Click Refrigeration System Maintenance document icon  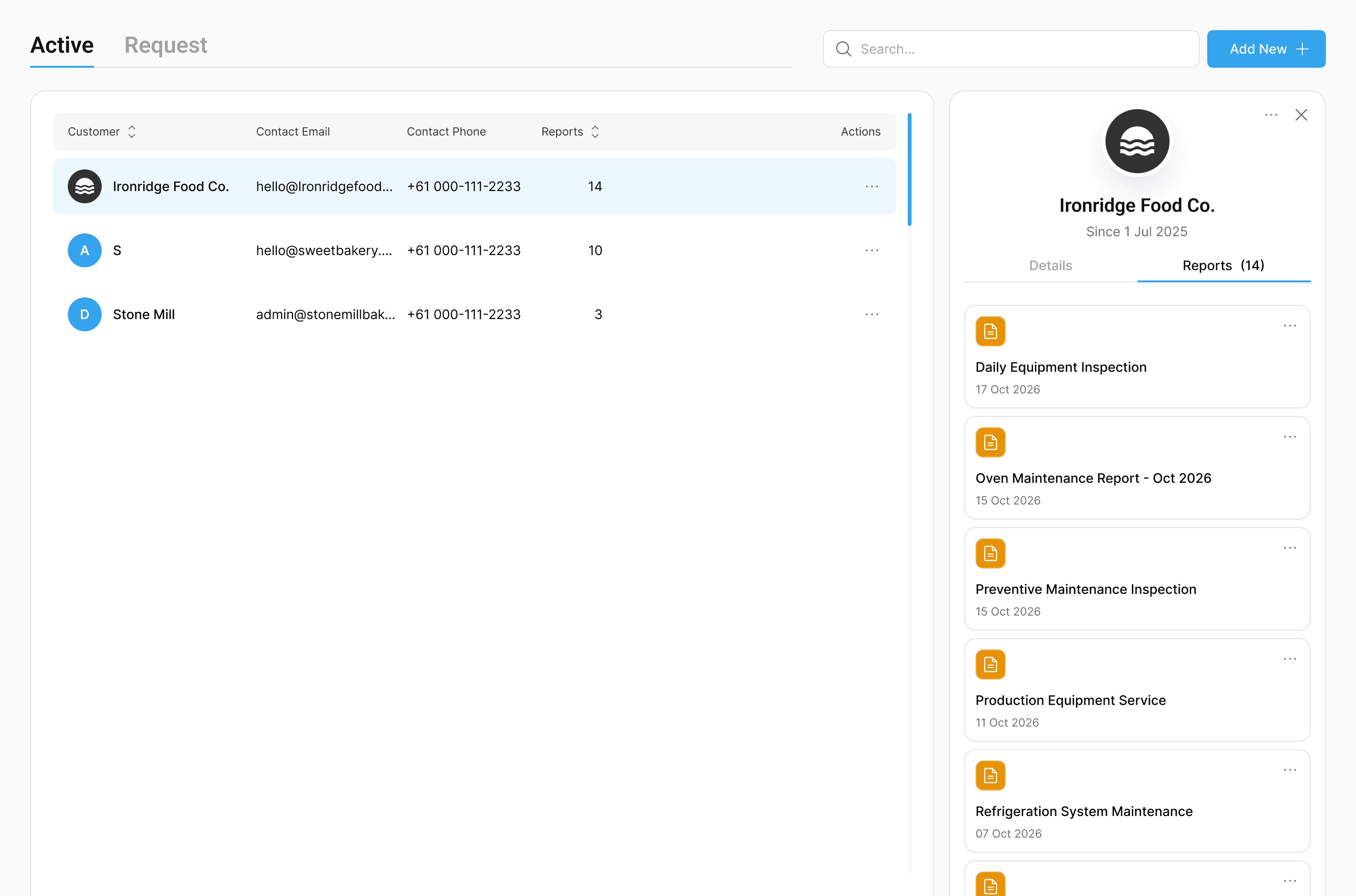point(990,776)
